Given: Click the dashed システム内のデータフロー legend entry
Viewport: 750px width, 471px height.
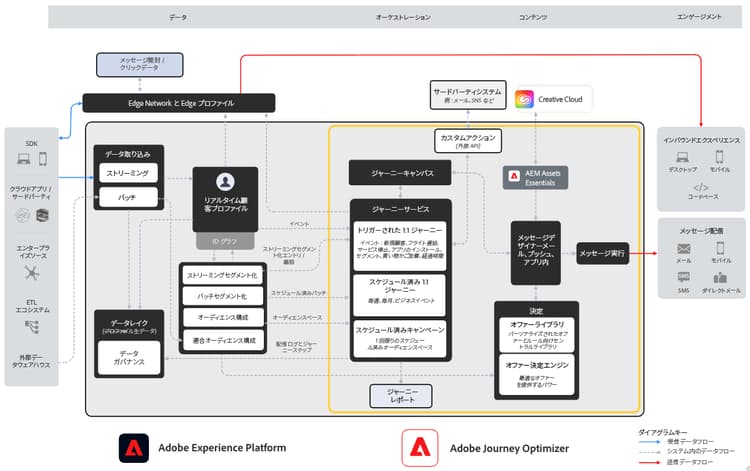Looking at the screenshot, I should point(687,451).
